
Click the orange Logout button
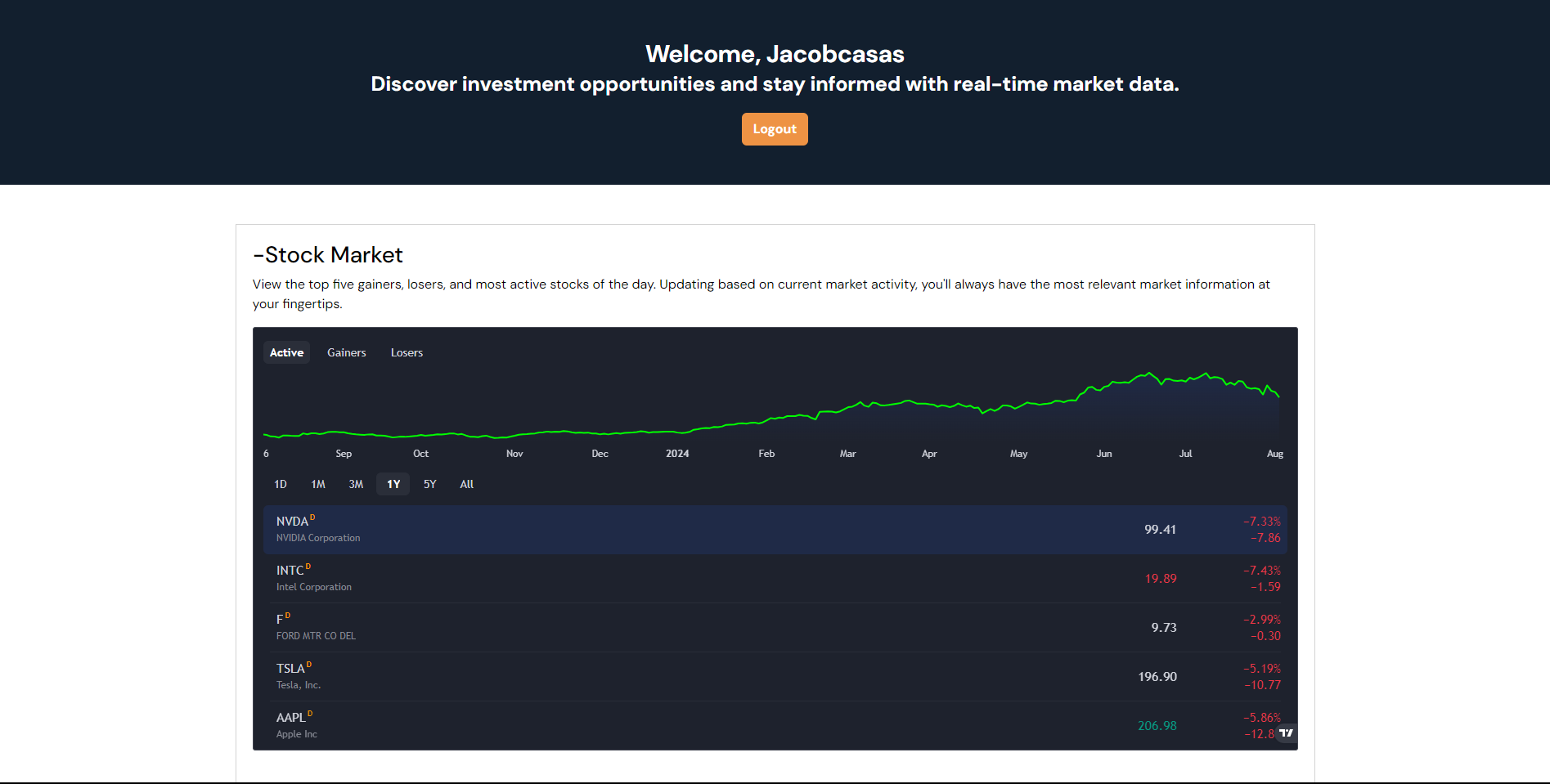775,129
